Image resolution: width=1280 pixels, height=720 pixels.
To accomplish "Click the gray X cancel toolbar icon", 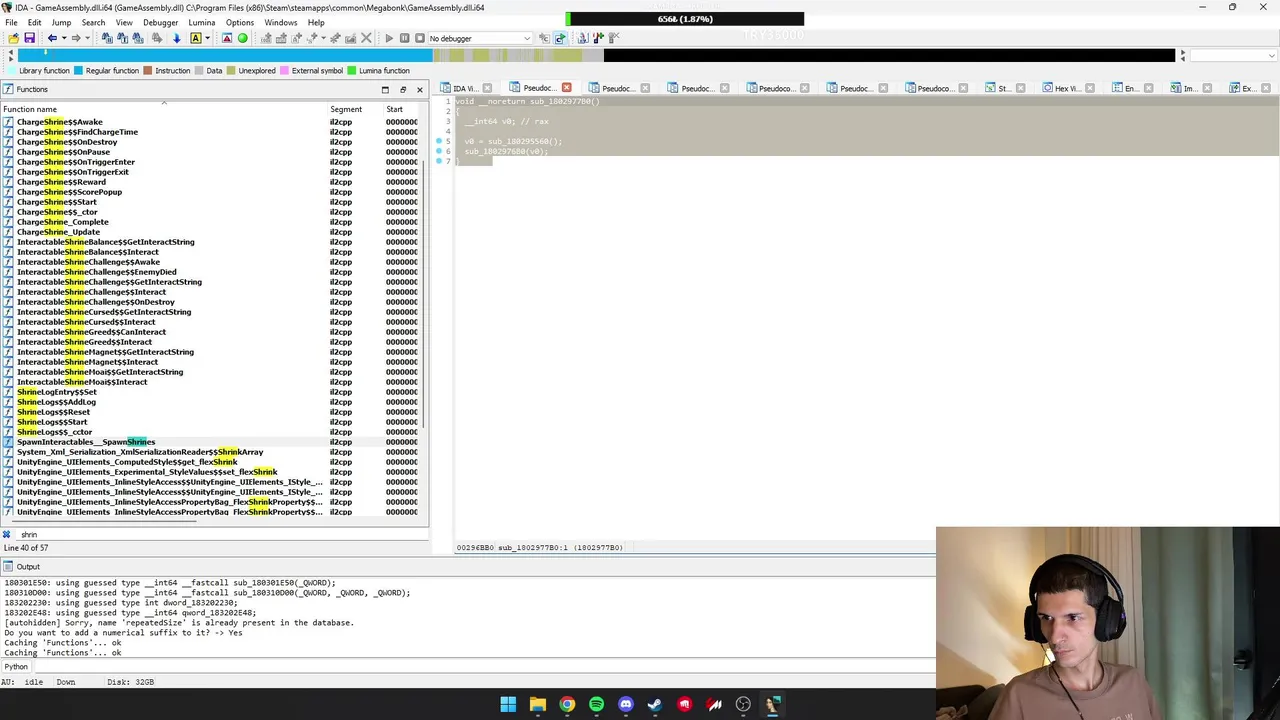I will pyautogui.click(x=366, y=38).
